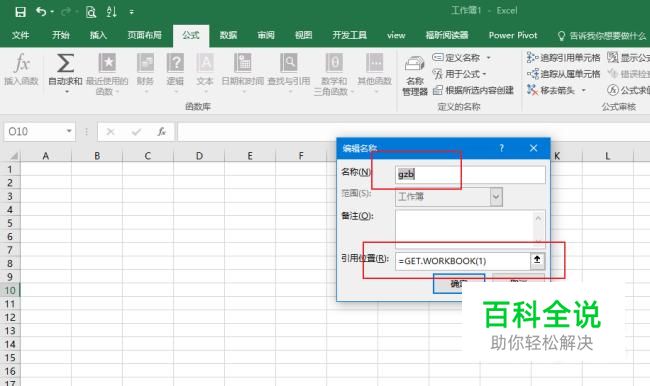Image resolution: width=650 pixels, height=386 pixels.
Task: Switch to the View tab
Action: pyautogui.click(x=303, y=35)
